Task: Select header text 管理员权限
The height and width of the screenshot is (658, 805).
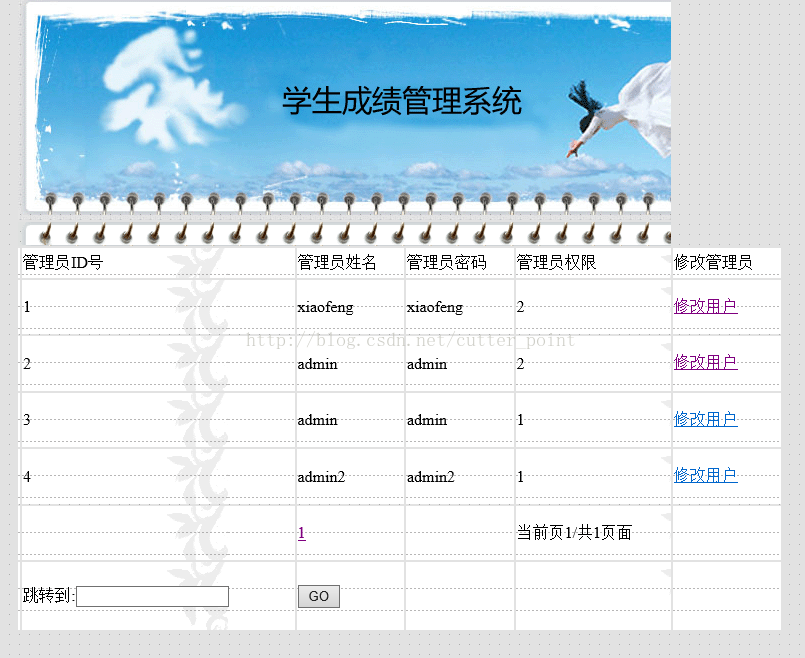Action: (557, 262)
